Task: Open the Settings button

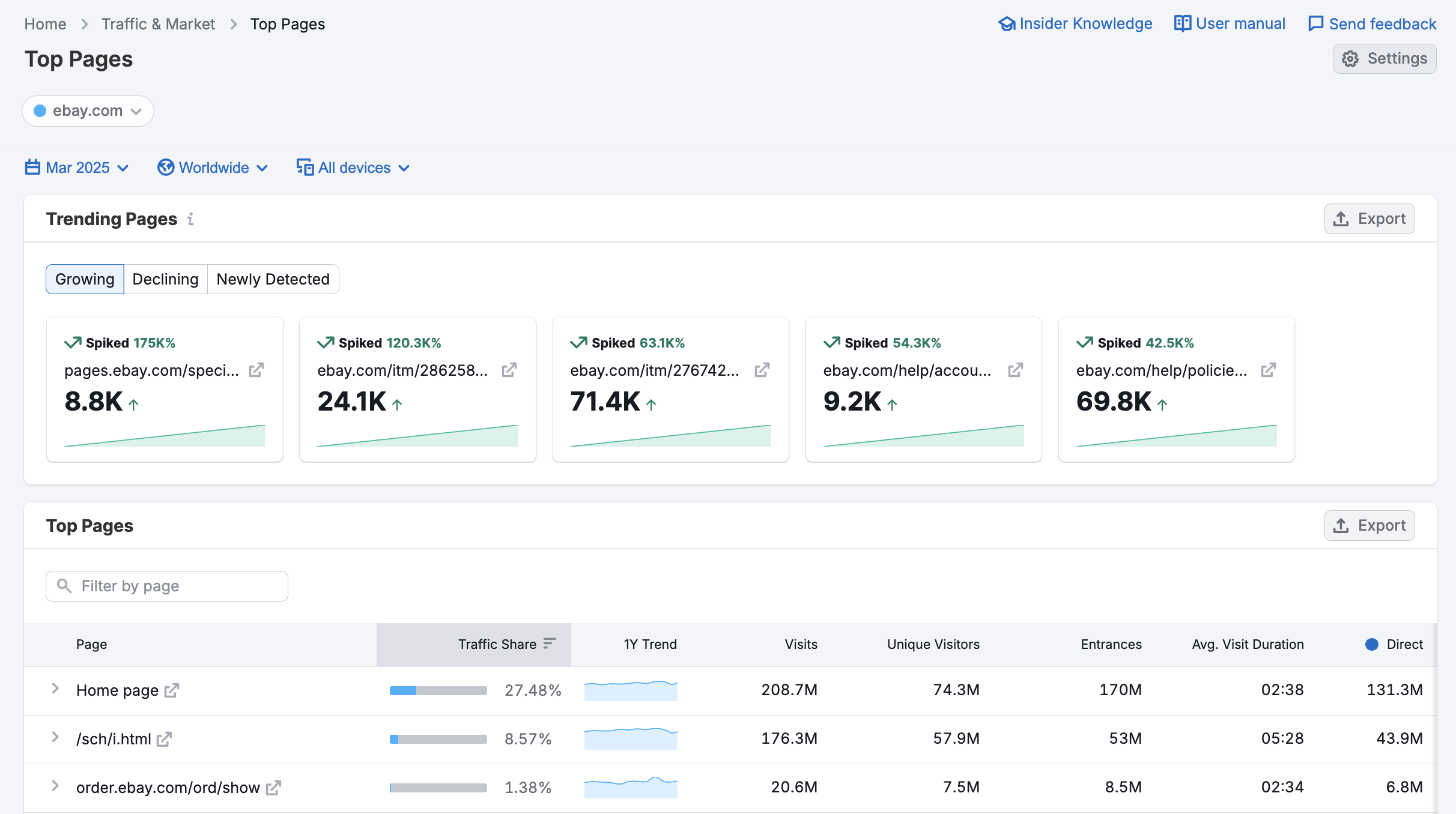Action: coord(1384,59)
